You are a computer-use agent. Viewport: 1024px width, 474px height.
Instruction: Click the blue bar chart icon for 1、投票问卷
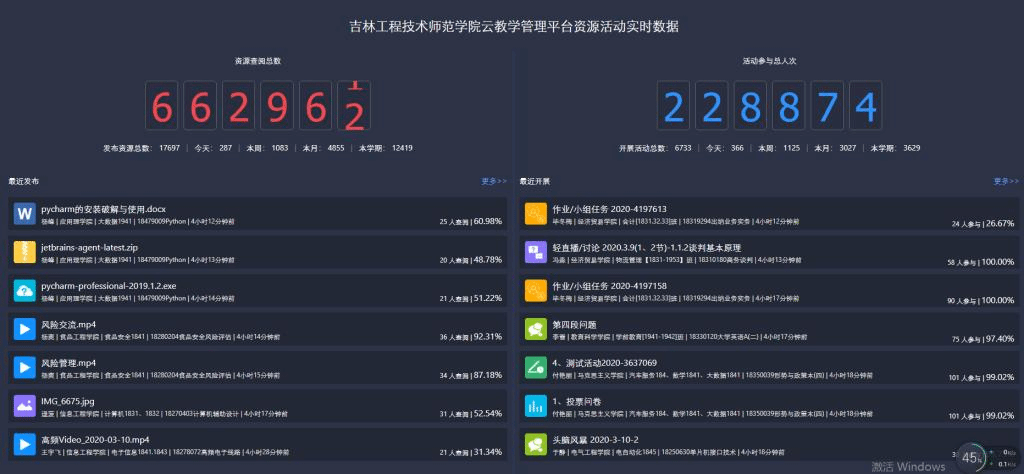click(x=536, y=406)
